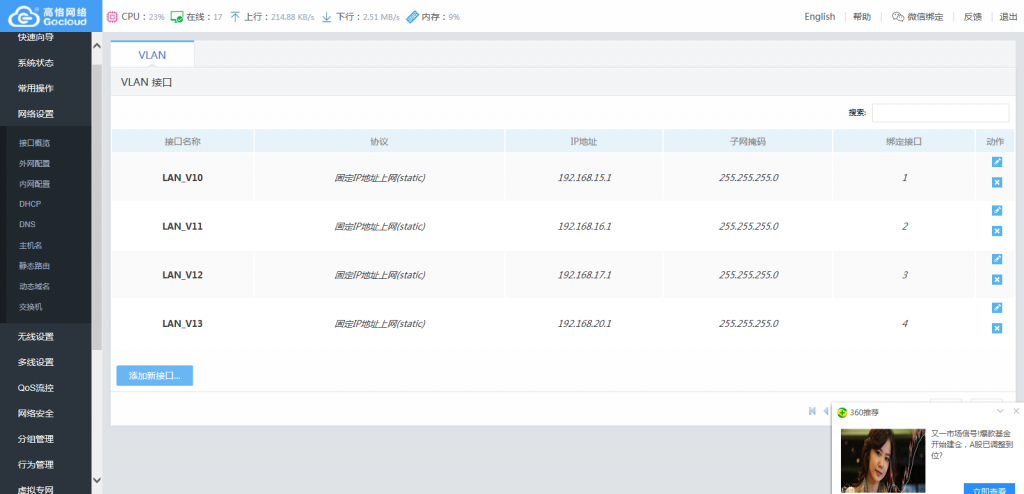Switch language to English
1024x494 pixels.
coord(820,17)
